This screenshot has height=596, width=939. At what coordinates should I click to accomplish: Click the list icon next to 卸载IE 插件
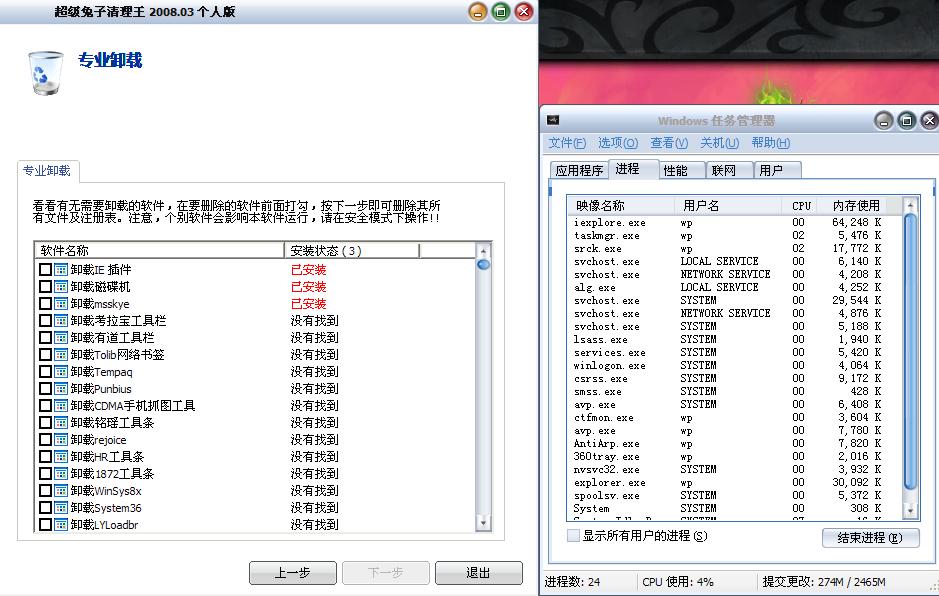60,270
